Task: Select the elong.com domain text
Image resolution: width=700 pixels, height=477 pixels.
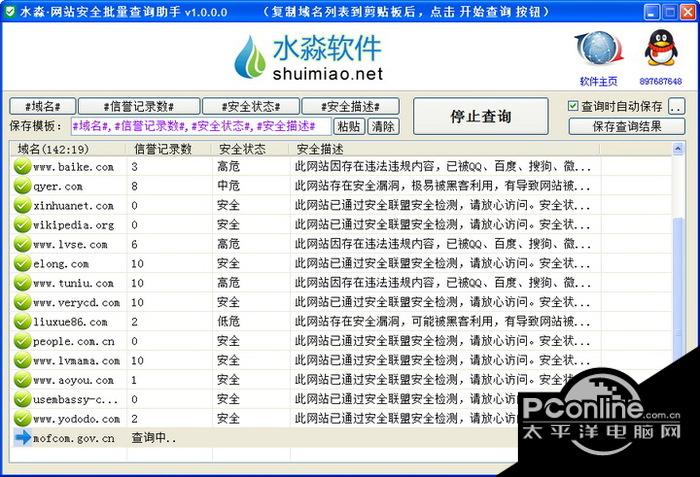Action: (x=61, y=264)
